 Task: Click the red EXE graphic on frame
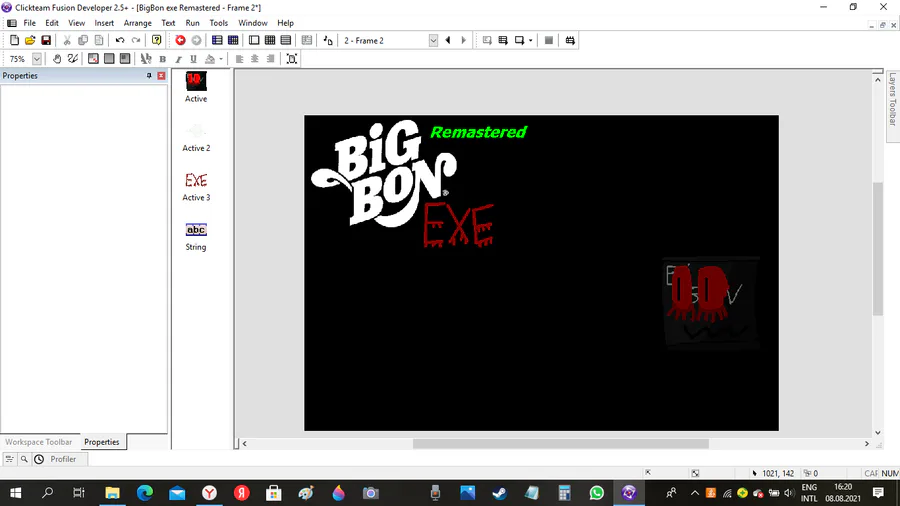pos(458,225)
